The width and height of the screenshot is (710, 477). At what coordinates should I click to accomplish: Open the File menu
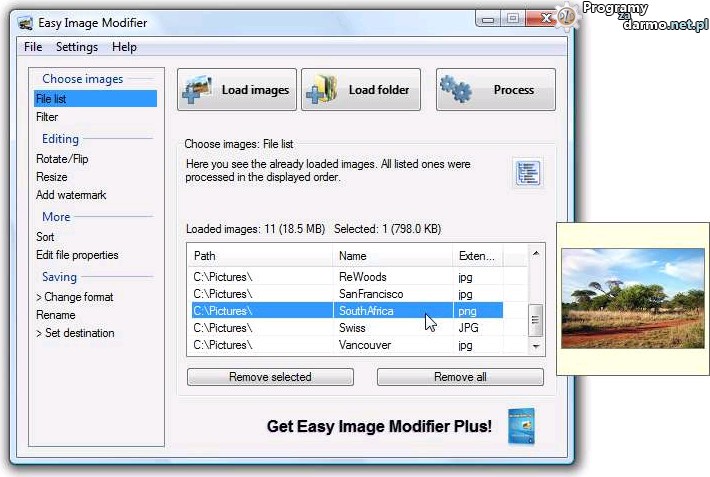33,47
